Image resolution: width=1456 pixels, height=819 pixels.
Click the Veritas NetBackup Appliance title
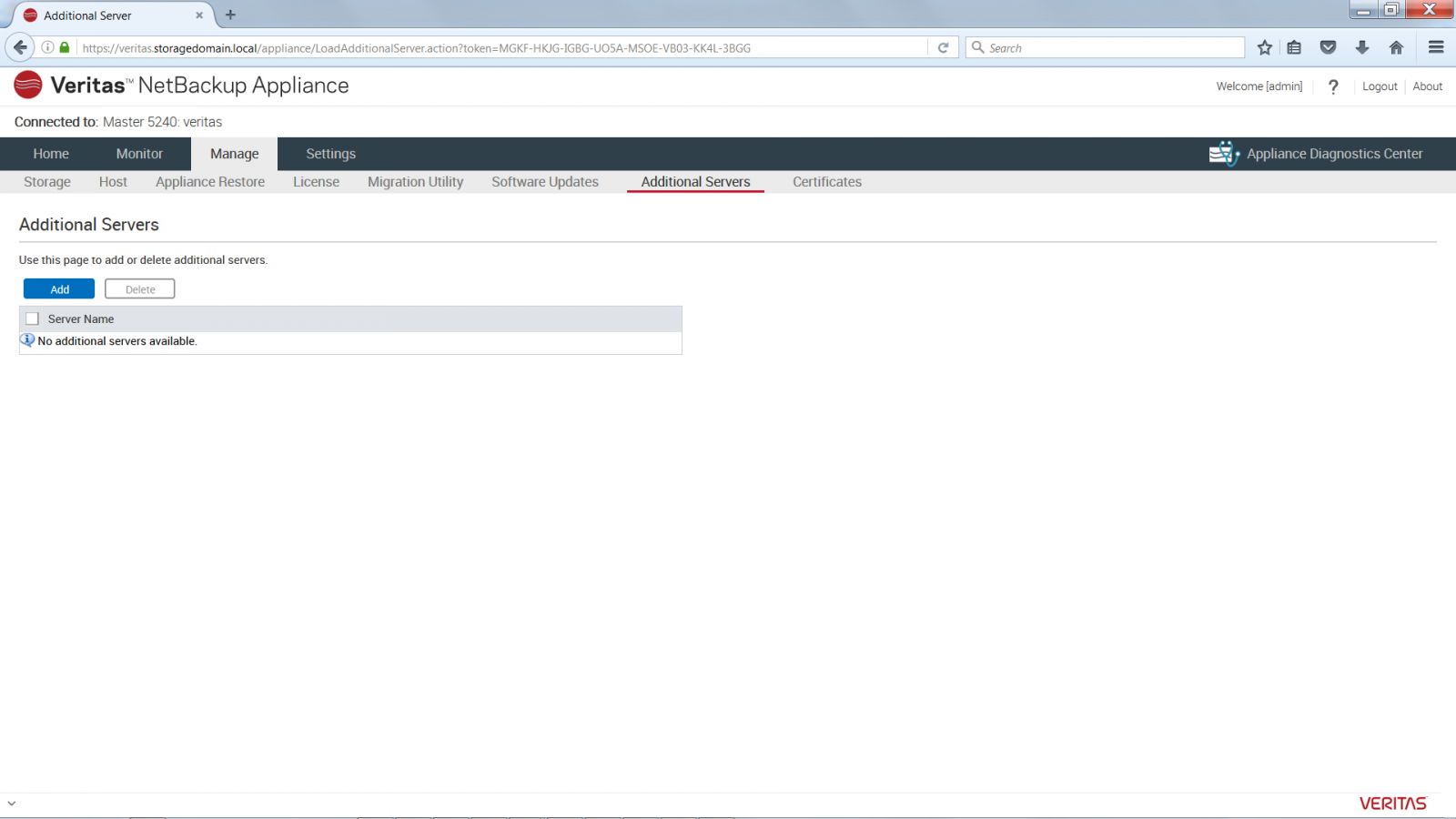[x=199, y=86]
